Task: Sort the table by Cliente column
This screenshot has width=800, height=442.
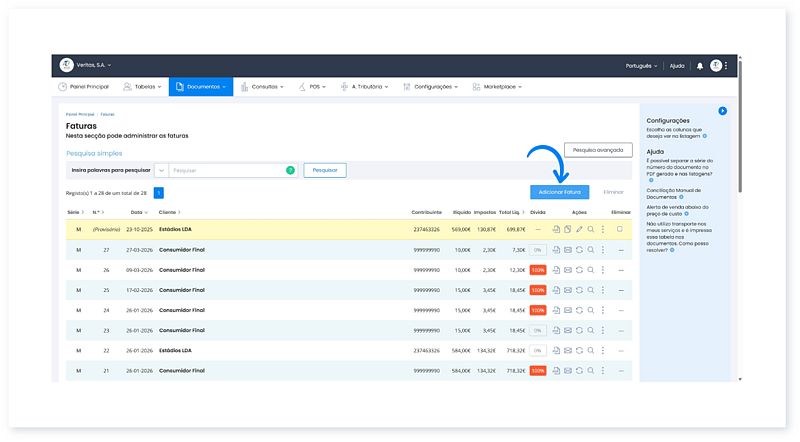Action: [169, 212]
